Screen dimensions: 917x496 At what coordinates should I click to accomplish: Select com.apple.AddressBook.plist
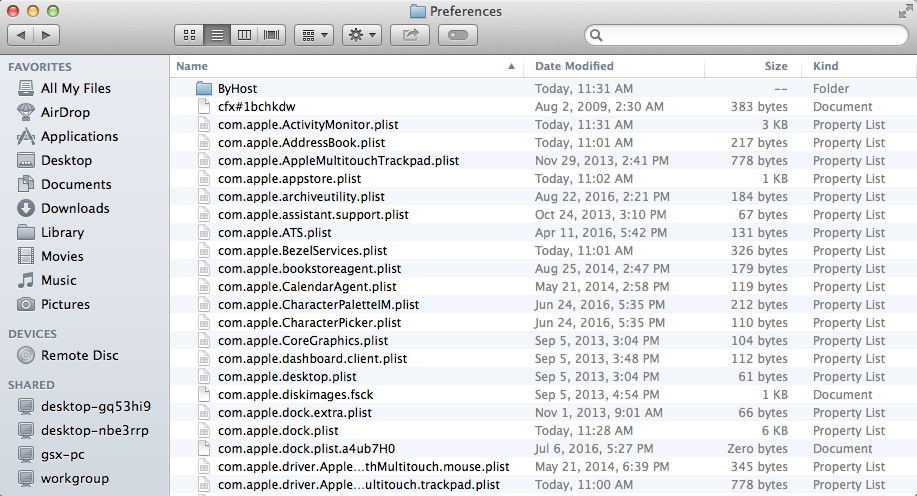tap(301, 143)
